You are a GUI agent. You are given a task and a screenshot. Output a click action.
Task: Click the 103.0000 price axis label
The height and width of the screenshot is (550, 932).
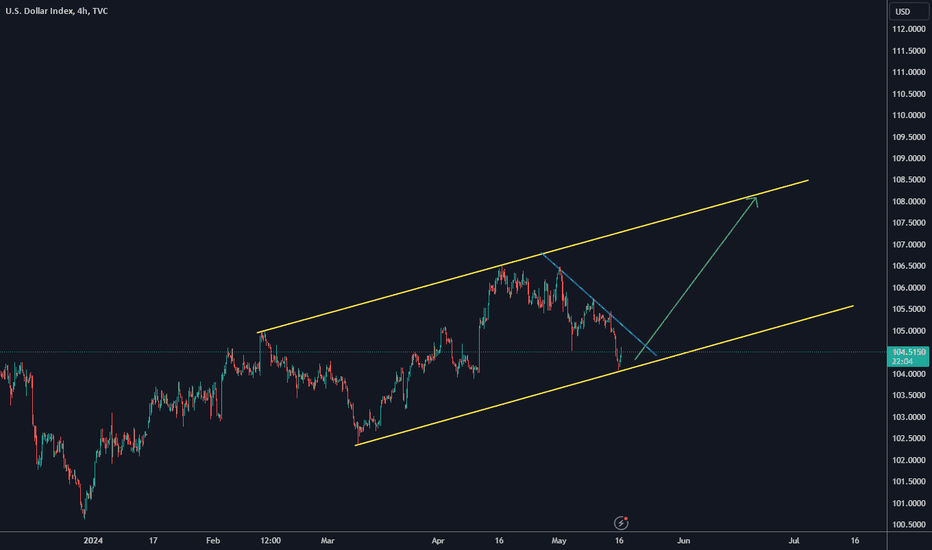pyautogui.click(x=909, y=417)
